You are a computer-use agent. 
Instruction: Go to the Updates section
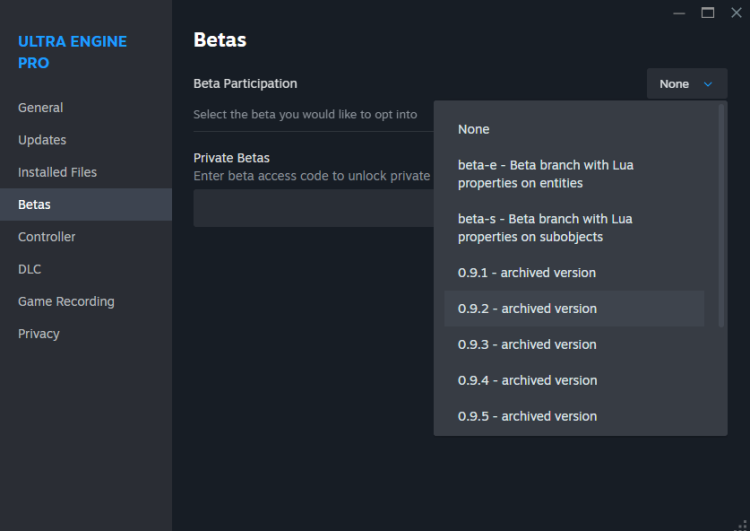coord(42,140)
